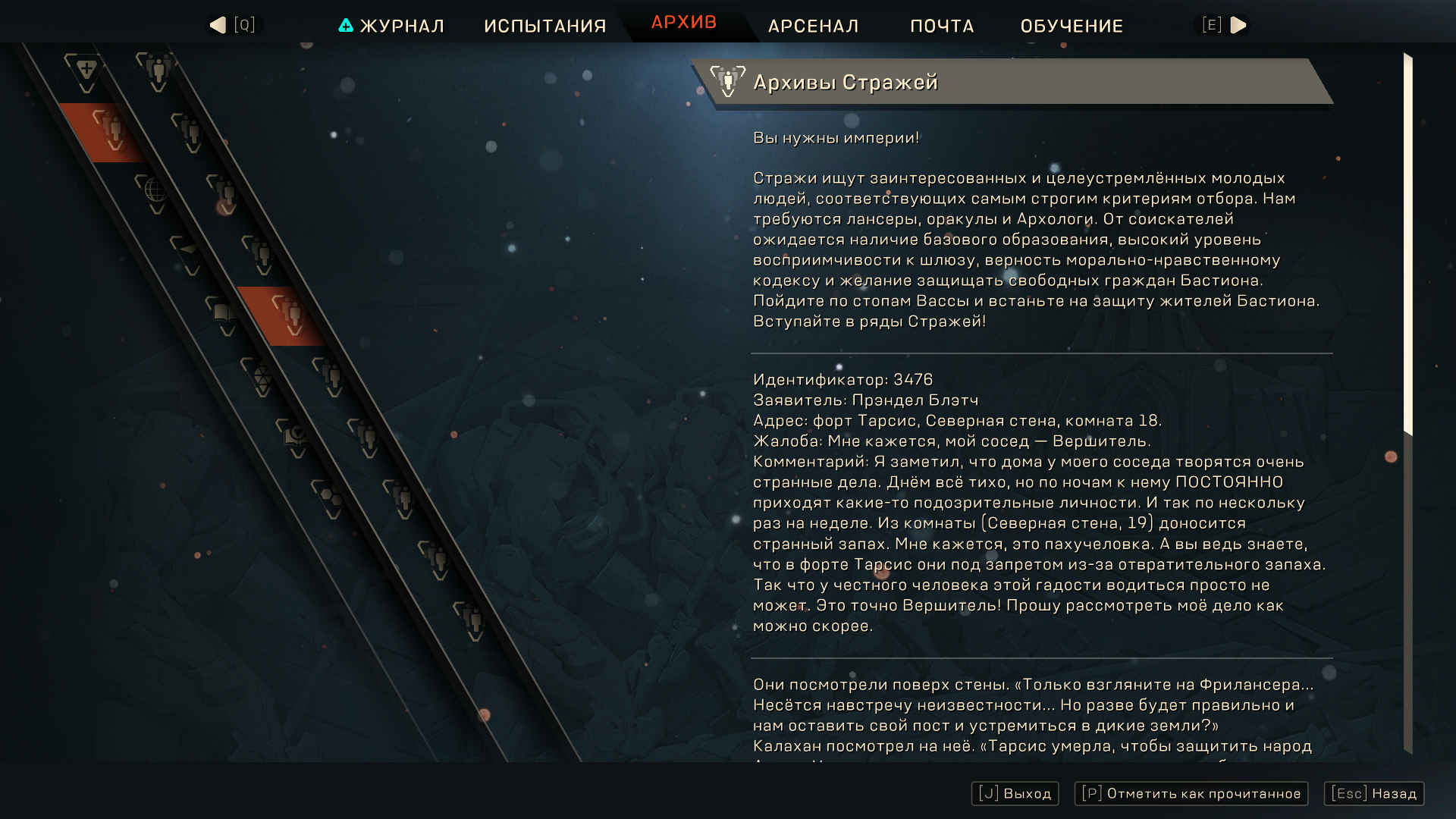The height and width of the screenshot is (819, 1456).
Task: Click the emblem icon beside Архивы Стражей title
Action: [x=727, y=81]
